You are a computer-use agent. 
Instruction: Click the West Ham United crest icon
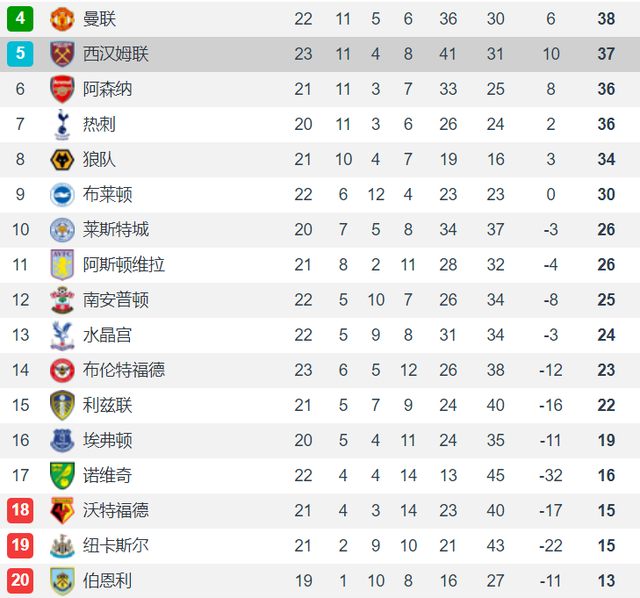[x=62, y=54]
